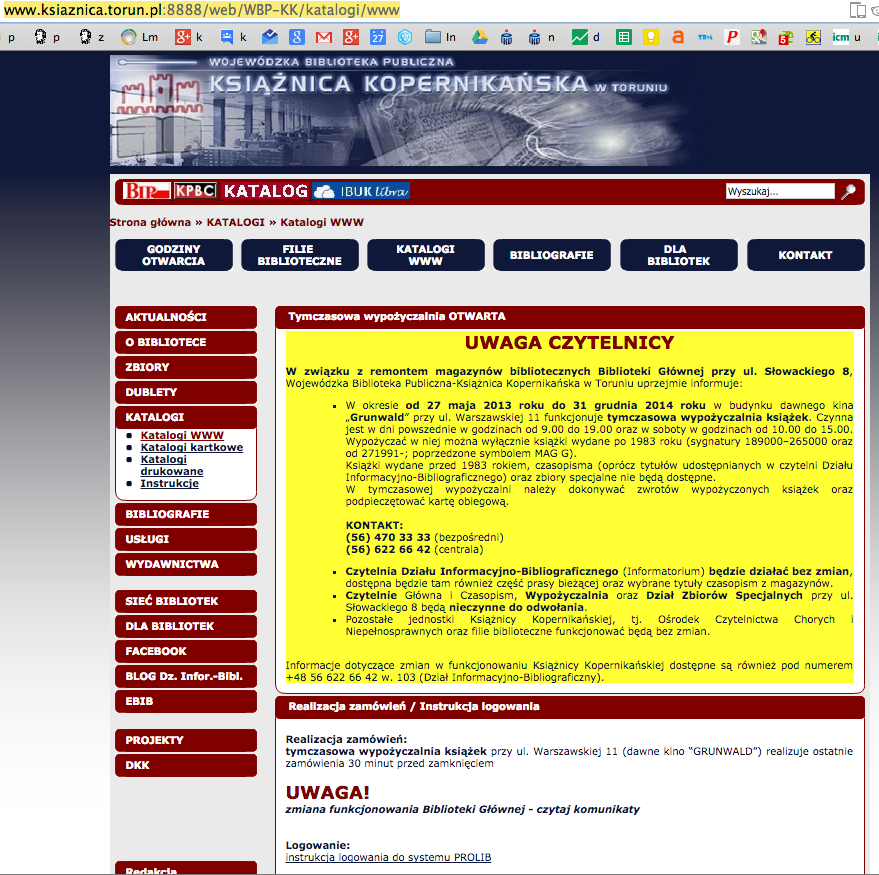879x875 pixels.
Task: Select USŁUGI in the sidebar
Action: coord(186,539)
